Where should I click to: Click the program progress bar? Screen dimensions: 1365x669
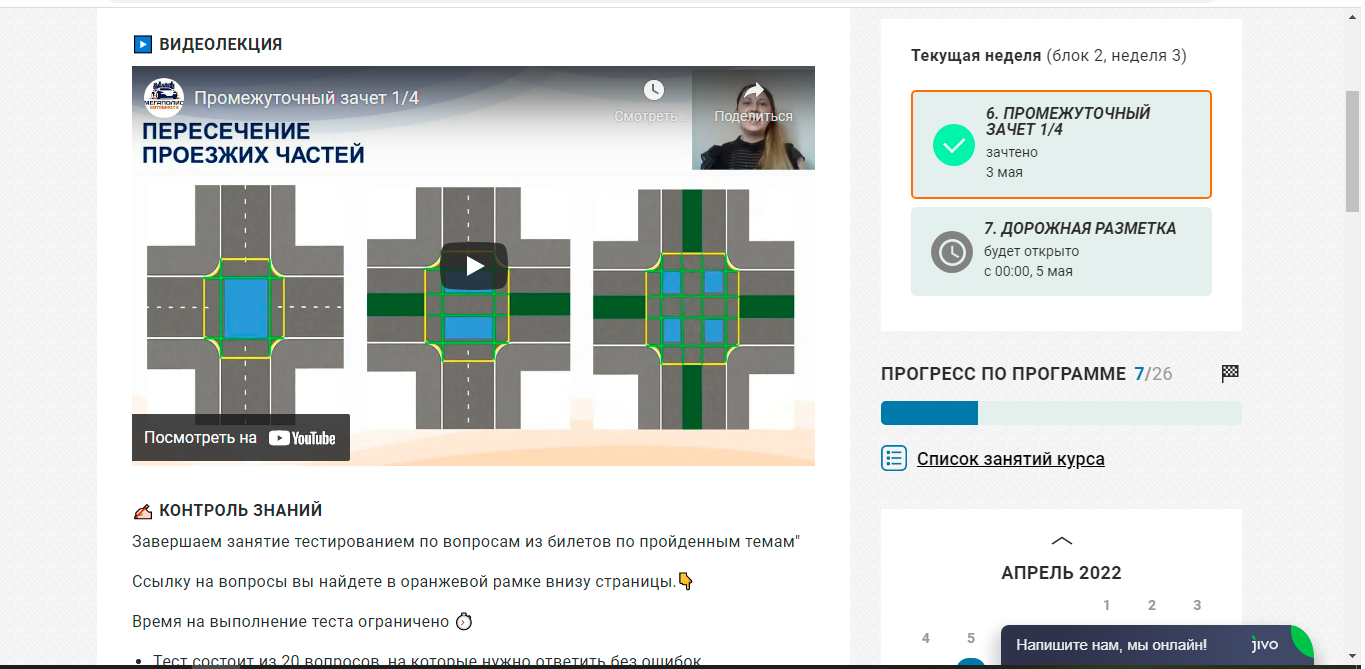click(x=1061, y=413)
